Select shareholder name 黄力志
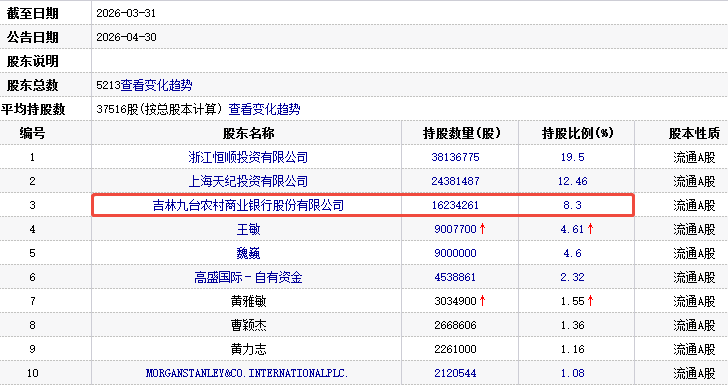The height and width of the screenshot is (387, 728). pyautogui.click(x=248, y=349)
